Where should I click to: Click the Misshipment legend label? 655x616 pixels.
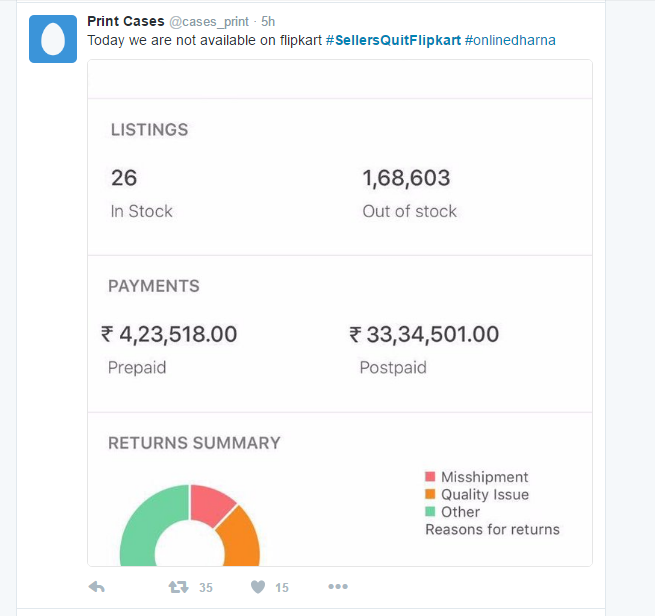485,477
